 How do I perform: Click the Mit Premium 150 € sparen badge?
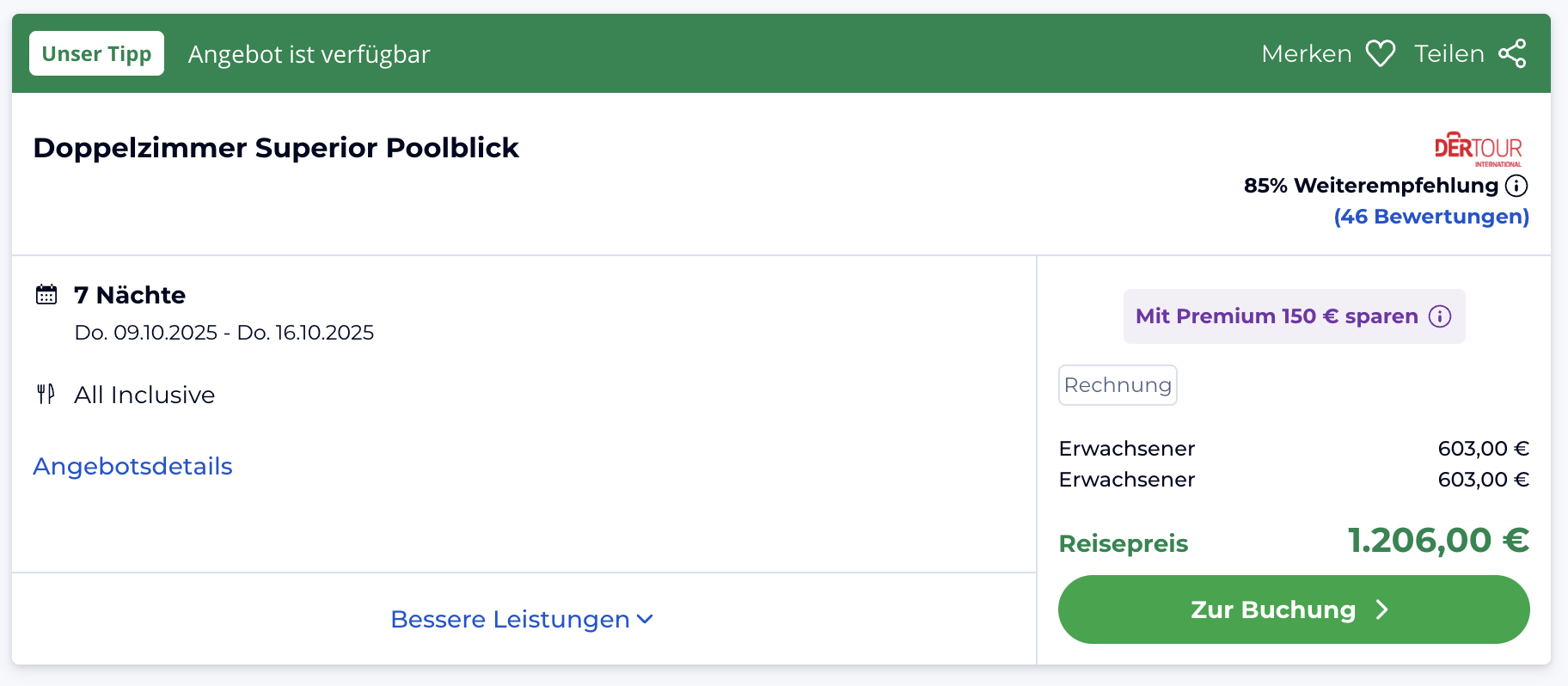pyautogui.click(x=1294, y=316)
